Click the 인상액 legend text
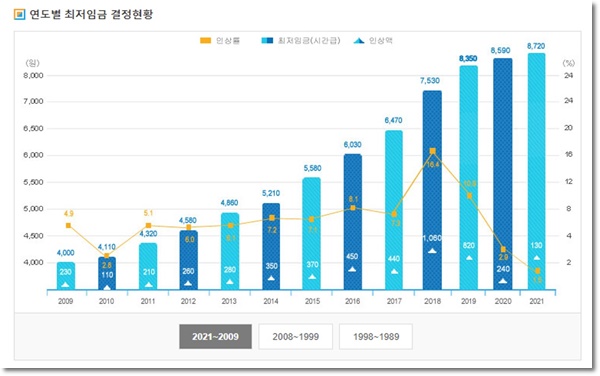This screenshot has height=376, width=600. tap(381, 41)
